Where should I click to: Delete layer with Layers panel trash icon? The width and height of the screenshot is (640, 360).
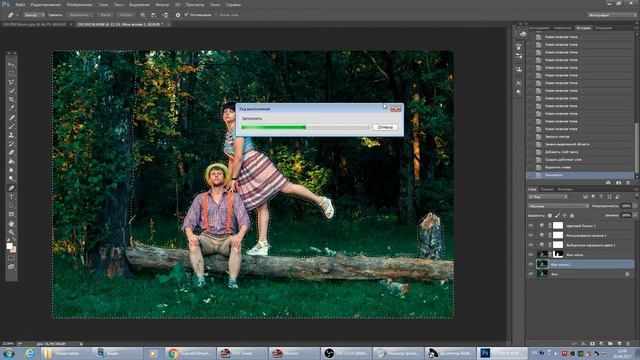click(628, 344)
